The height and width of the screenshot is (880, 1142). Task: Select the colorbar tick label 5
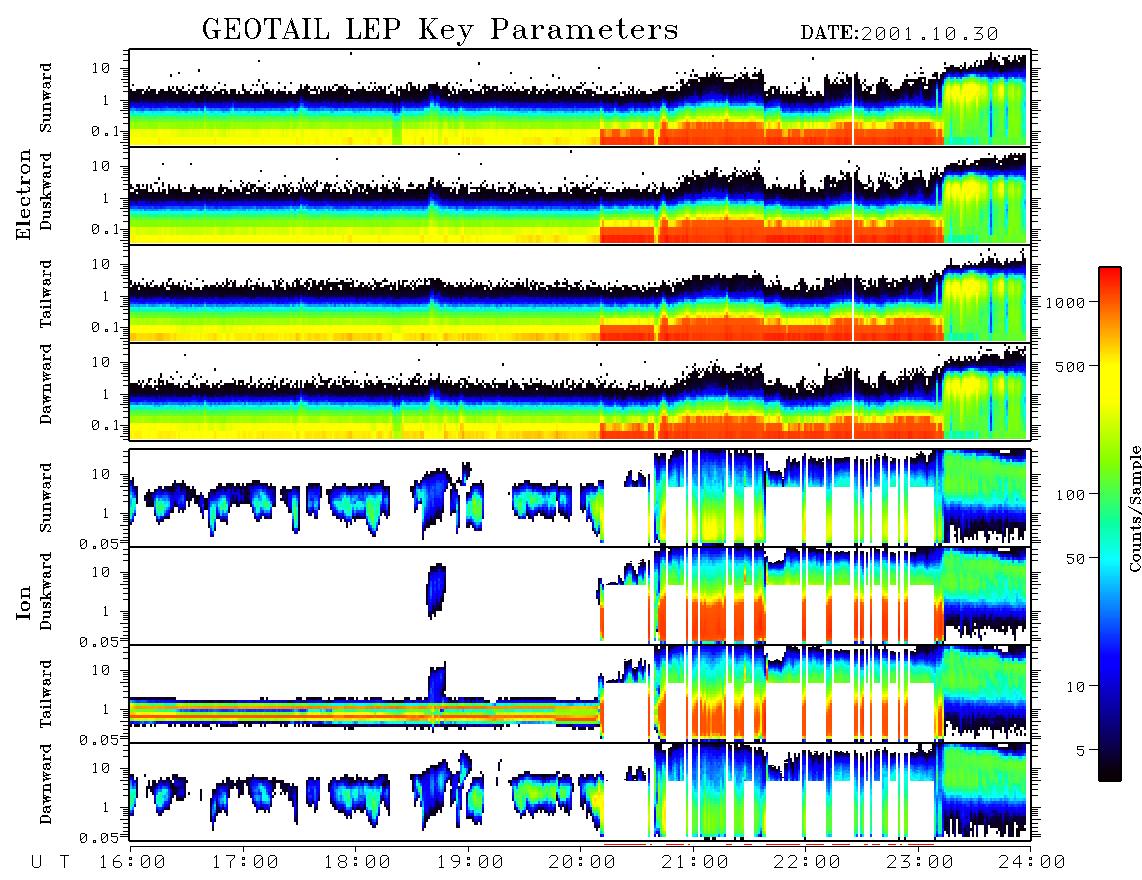1081,751
